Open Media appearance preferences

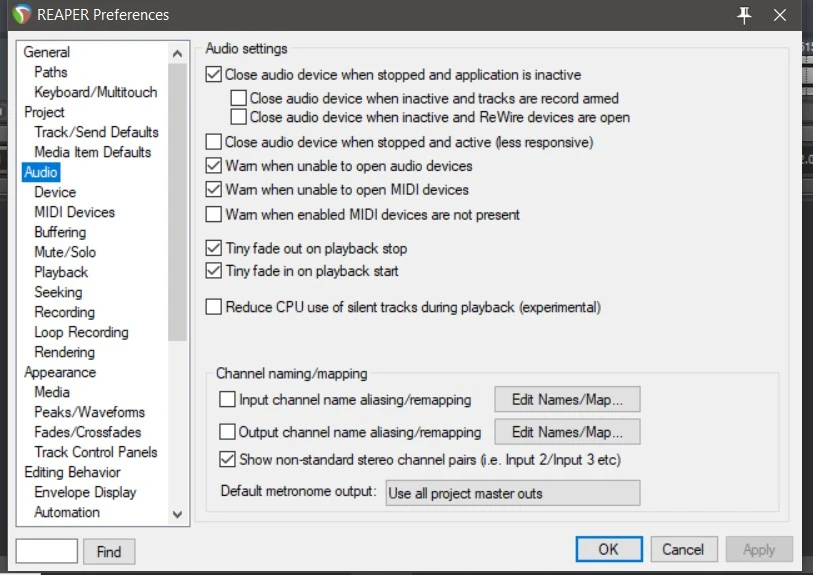52,392
